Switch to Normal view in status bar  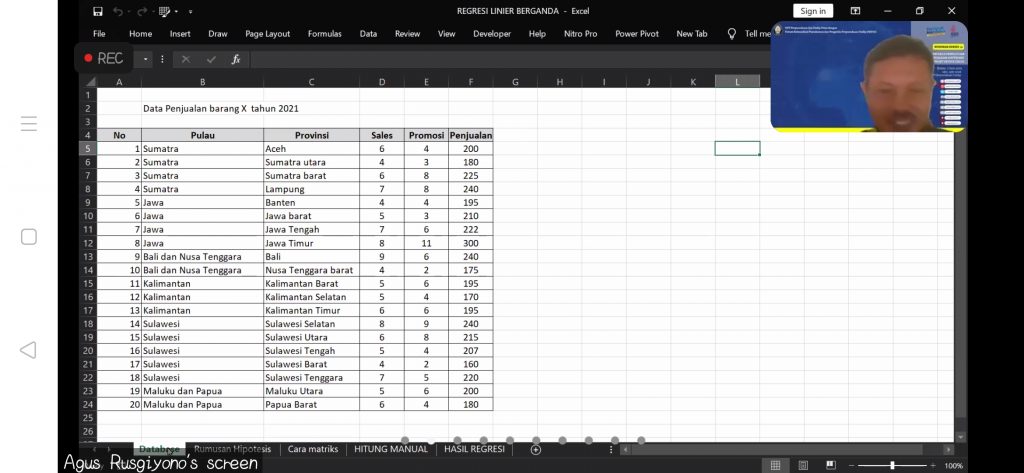click(775, 465)
